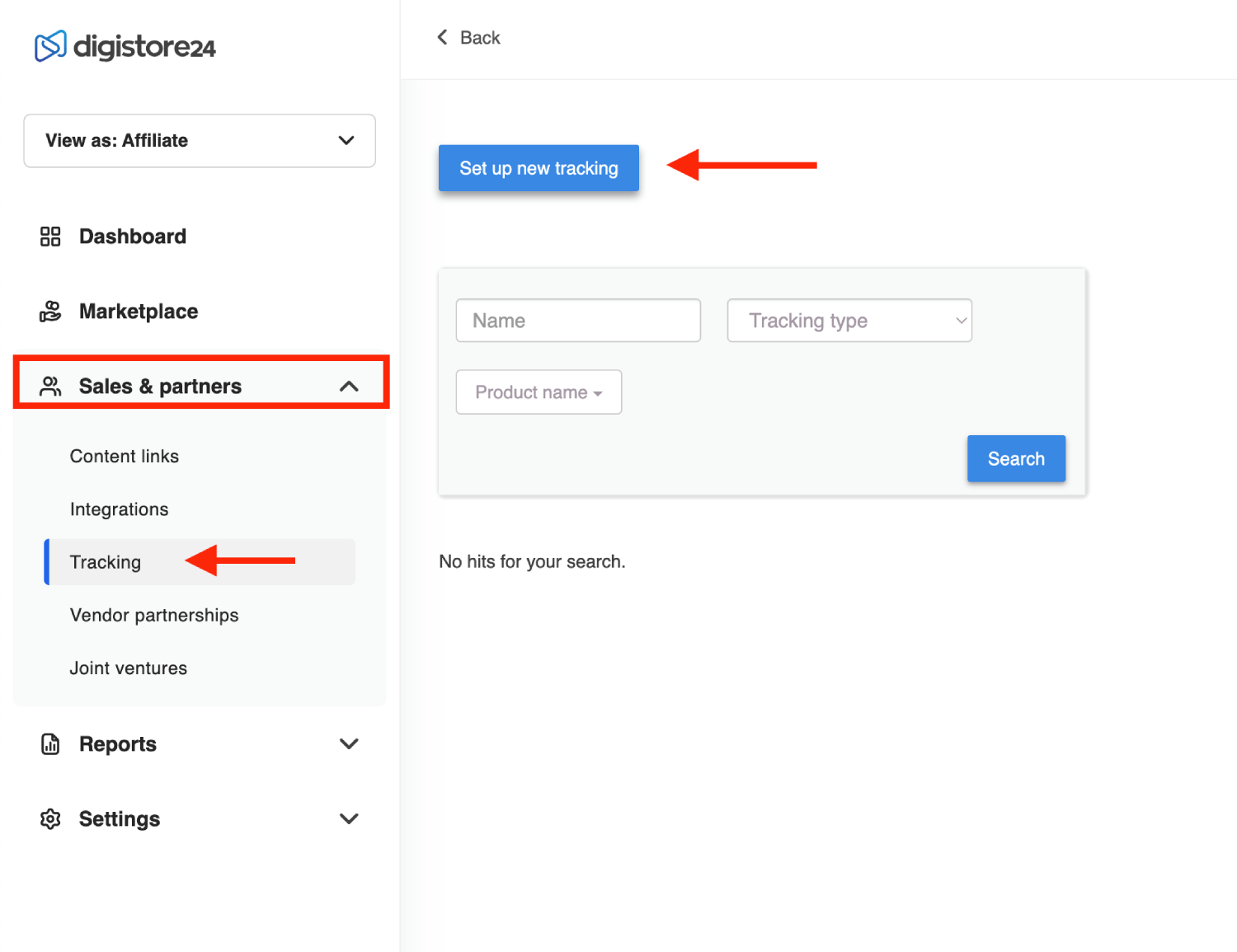This screenshot has height=952, width=1237.
Task: Click the Back arrow chevron icon
Action: pos(443,37)
